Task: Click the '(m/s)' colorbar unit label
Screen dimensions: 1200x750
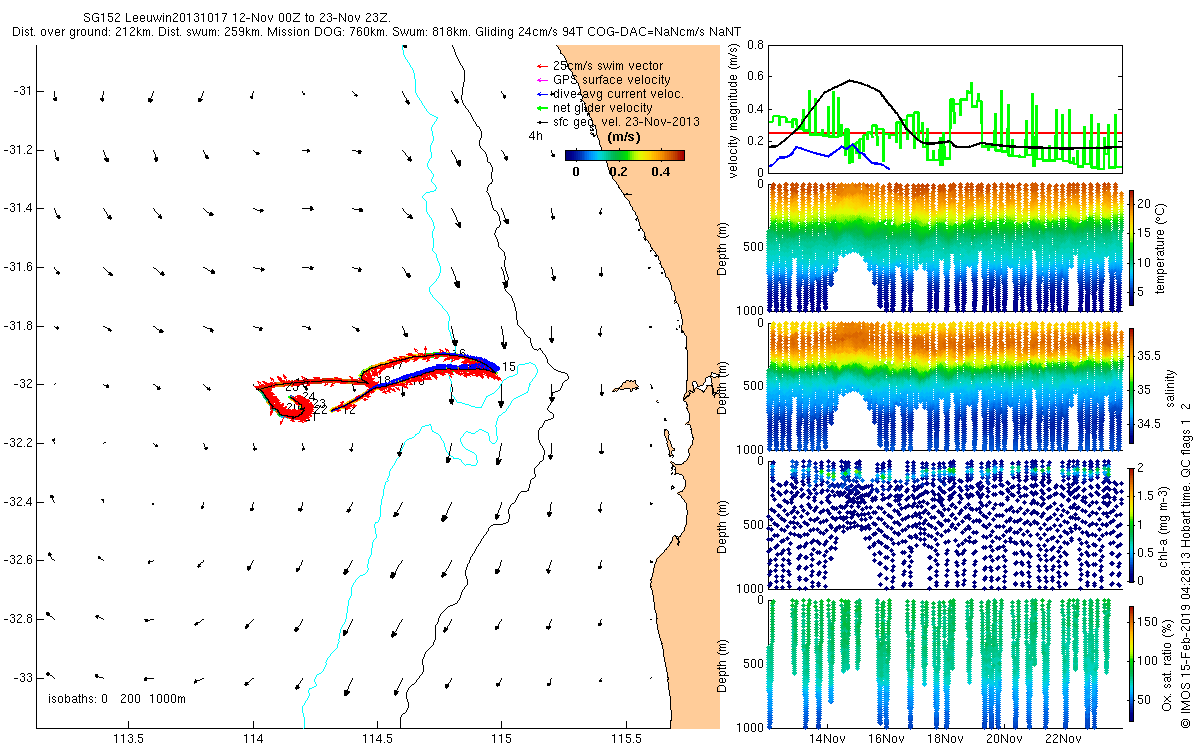Action: pyautogui.click(x=625, y=137)
